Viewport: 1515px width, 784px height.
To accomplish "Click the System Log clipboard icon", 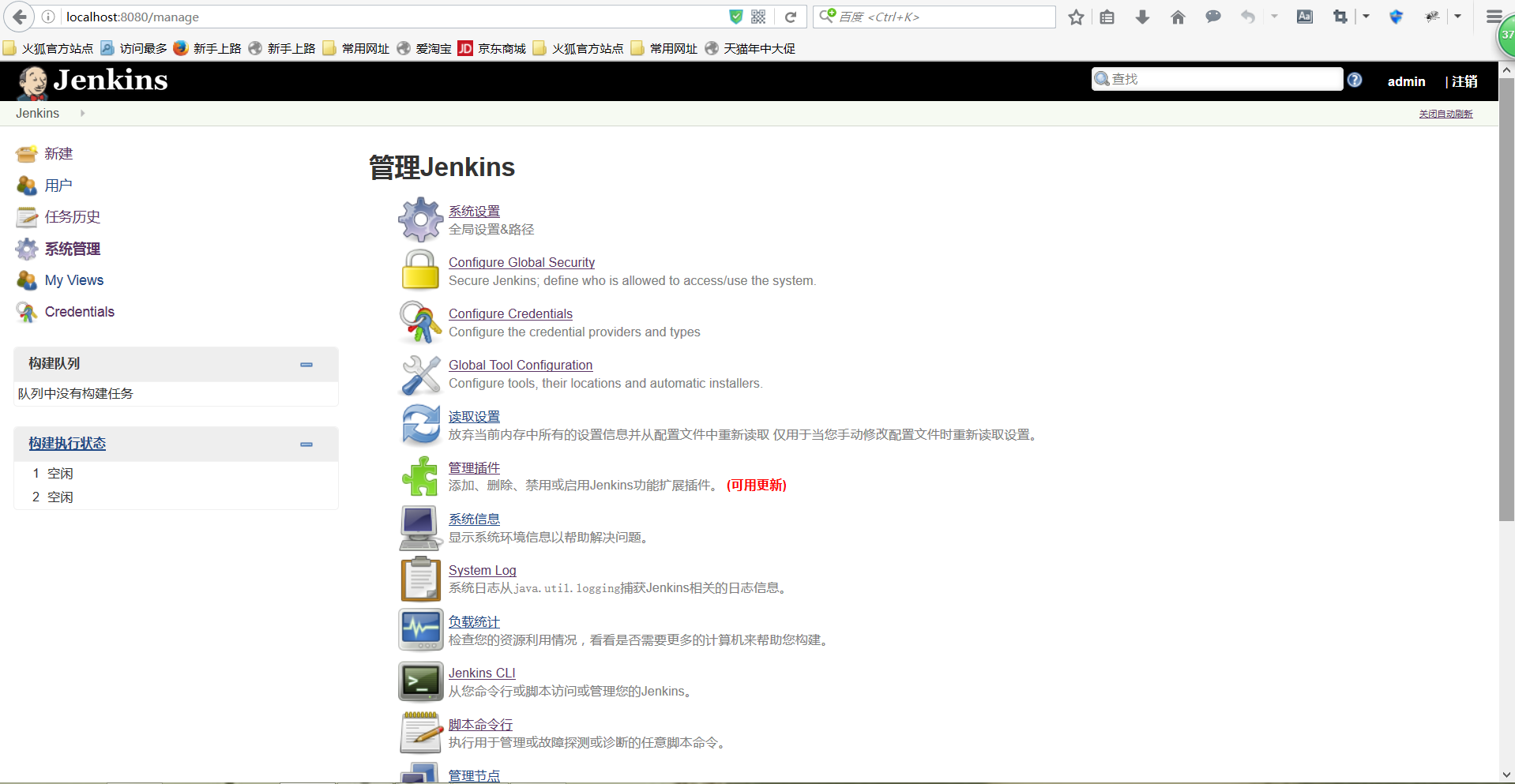I will coord(420,579).
